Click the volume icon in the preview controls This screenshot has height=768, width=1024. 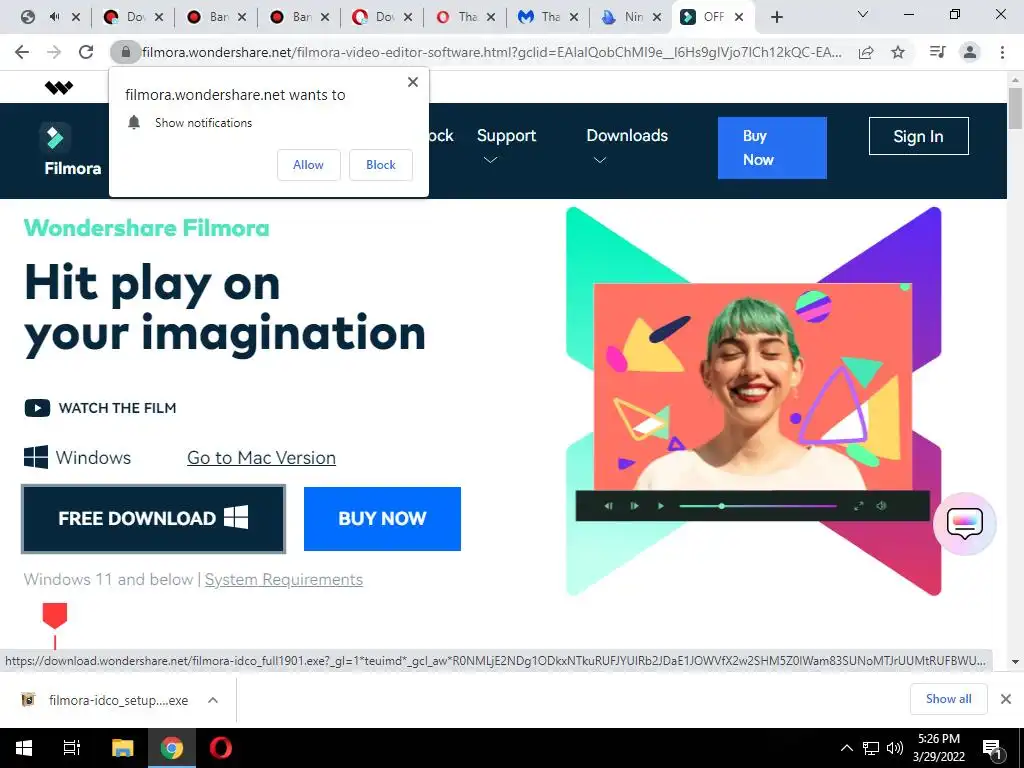coord(882,506)
